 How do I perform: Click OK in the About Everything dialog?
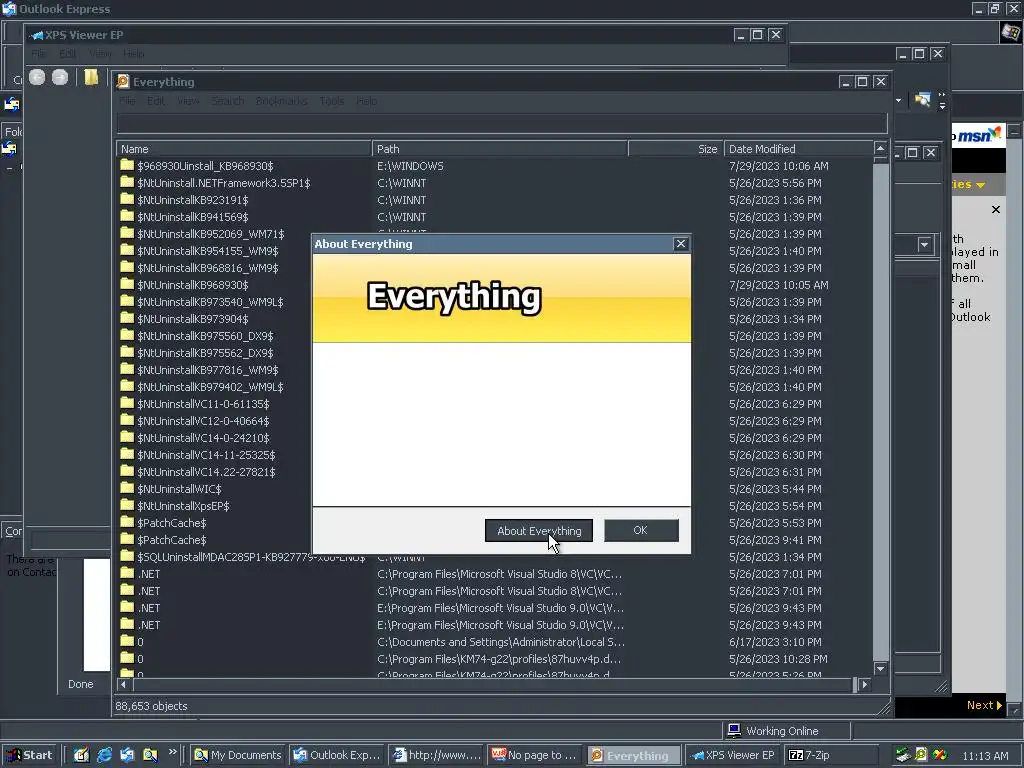coord(641,530)
